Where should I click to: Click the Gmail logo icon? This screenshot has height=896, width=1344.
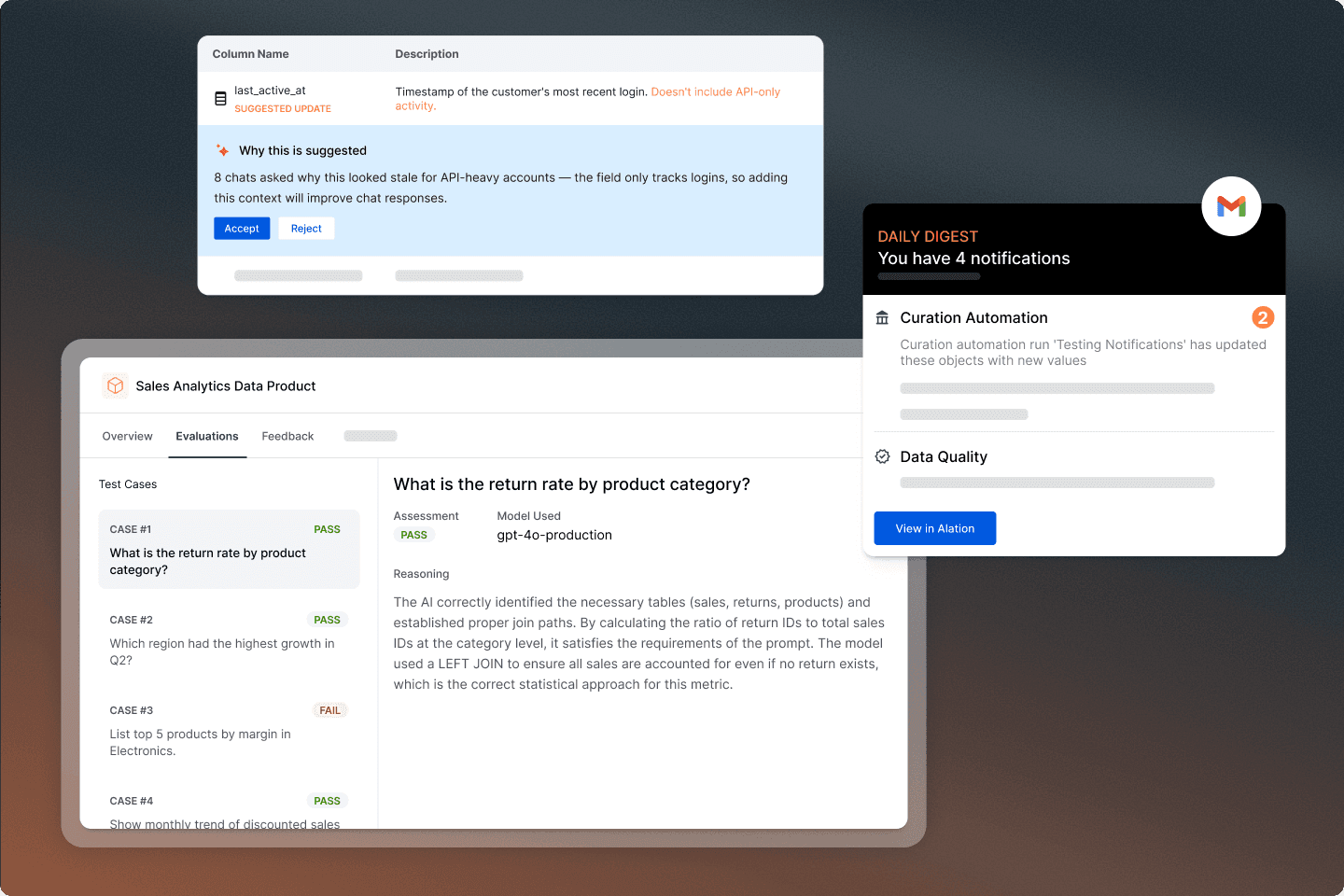pyautogui.click(x=1231, y=206)
